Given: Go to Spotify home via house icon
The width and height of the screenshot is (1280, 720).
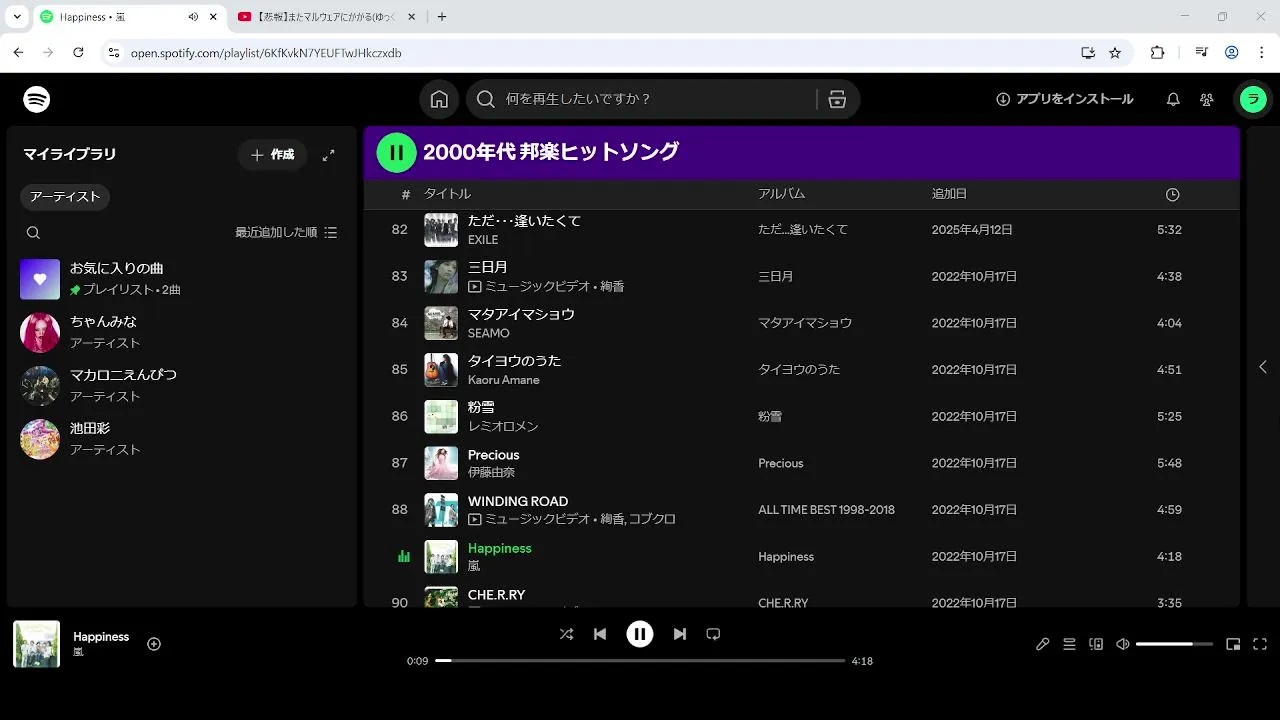Looking at the screenshot, I should (x=439, y=99).
